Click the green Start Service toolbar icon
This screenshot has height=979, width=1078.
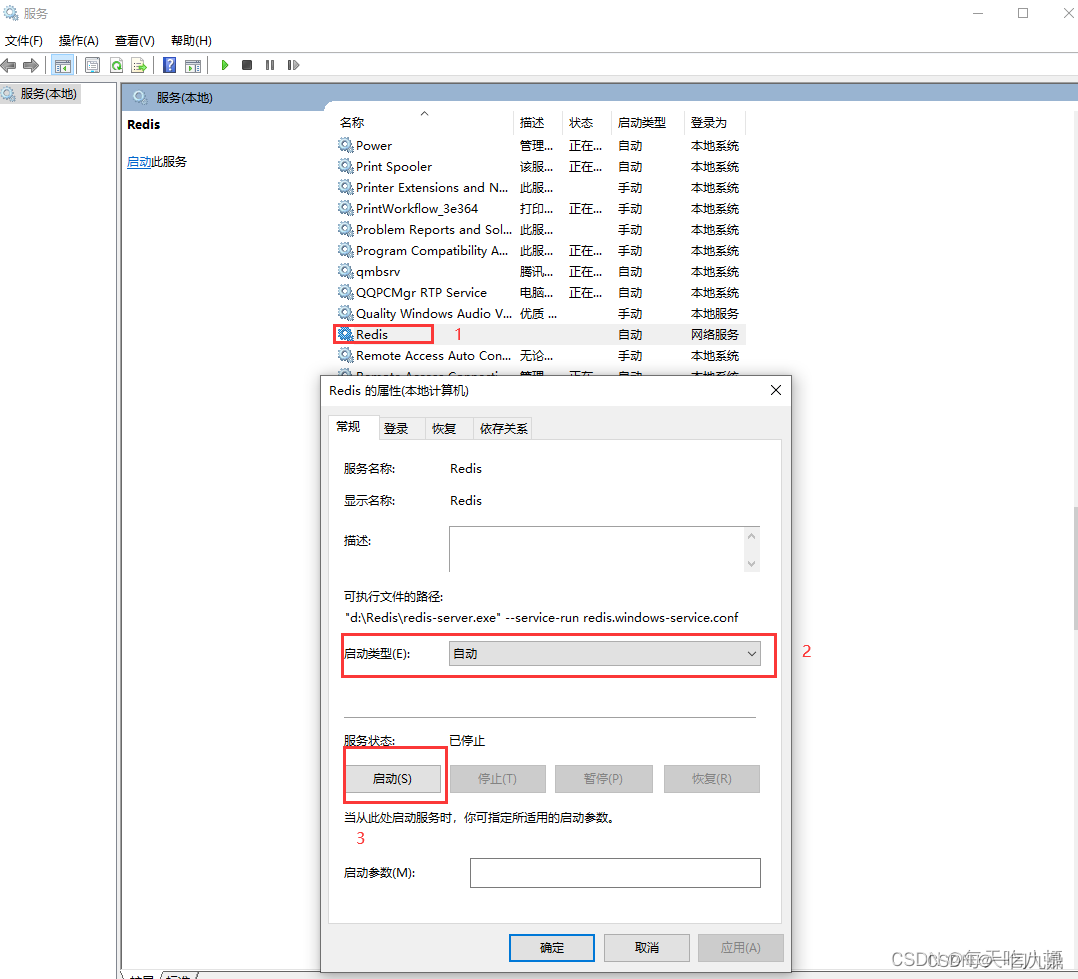pyautogui.click(x=225, y=65)
